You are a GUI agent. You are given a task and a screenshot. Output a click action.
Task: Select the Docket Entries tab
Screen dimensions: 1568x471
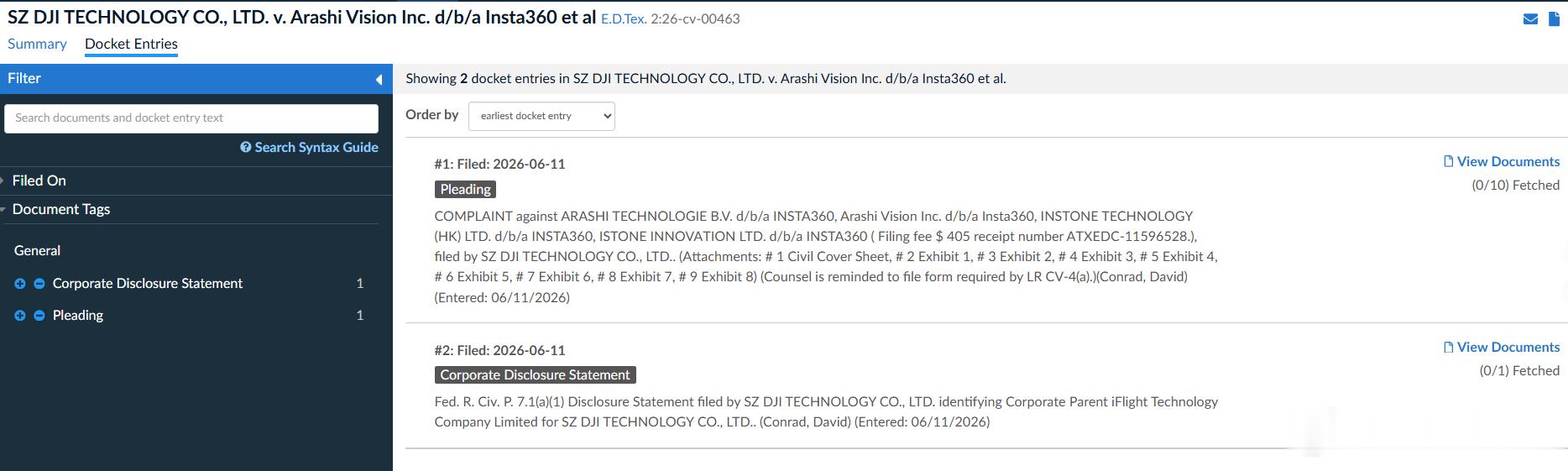[x=131, y=44]
